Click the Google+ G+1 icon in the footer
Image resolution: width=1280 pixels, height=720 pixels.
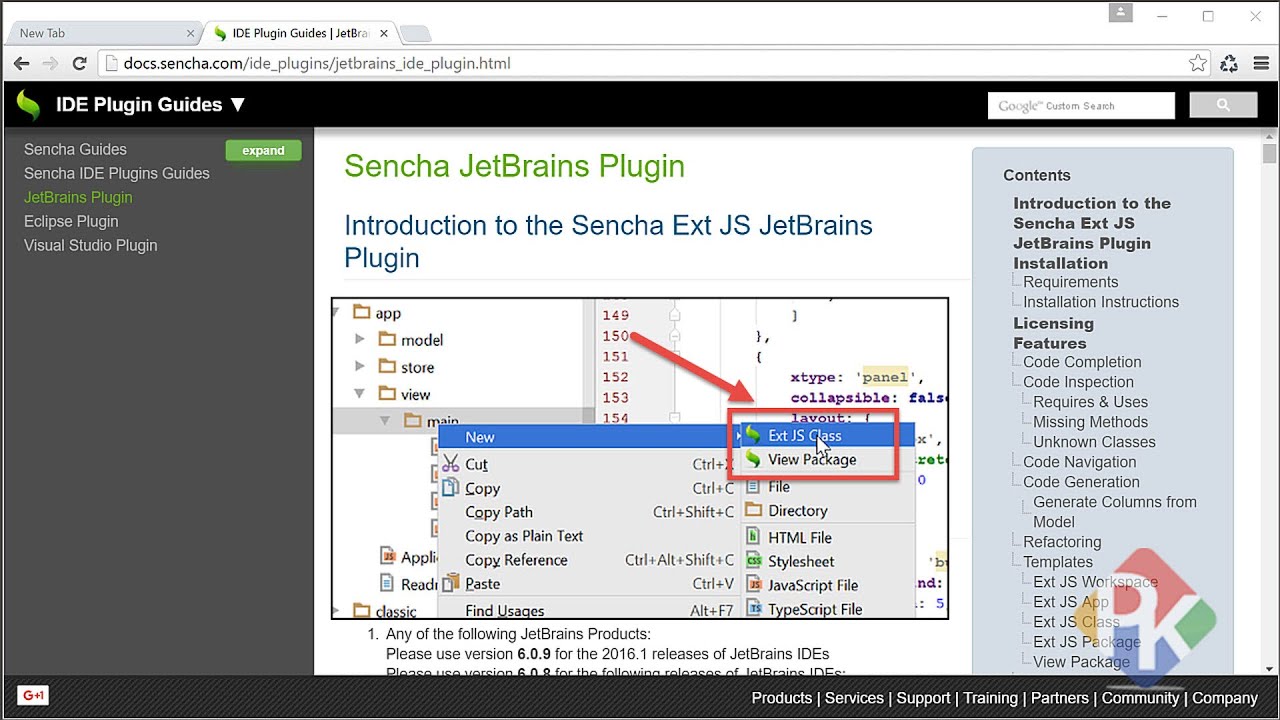[33, 695]
